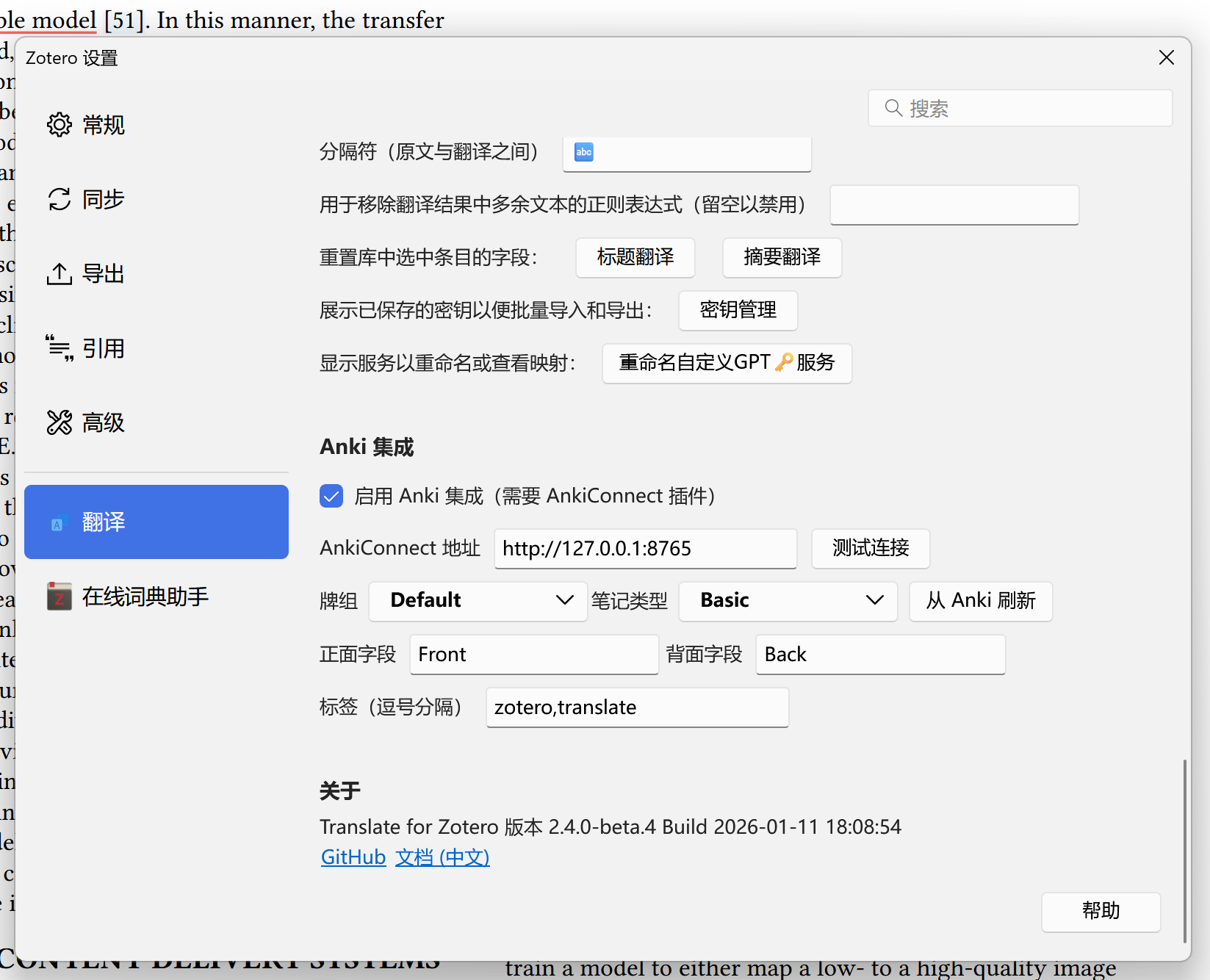Click the Anki 集成 section heading
Screen dimensions: 1210x980
(367, 447)
